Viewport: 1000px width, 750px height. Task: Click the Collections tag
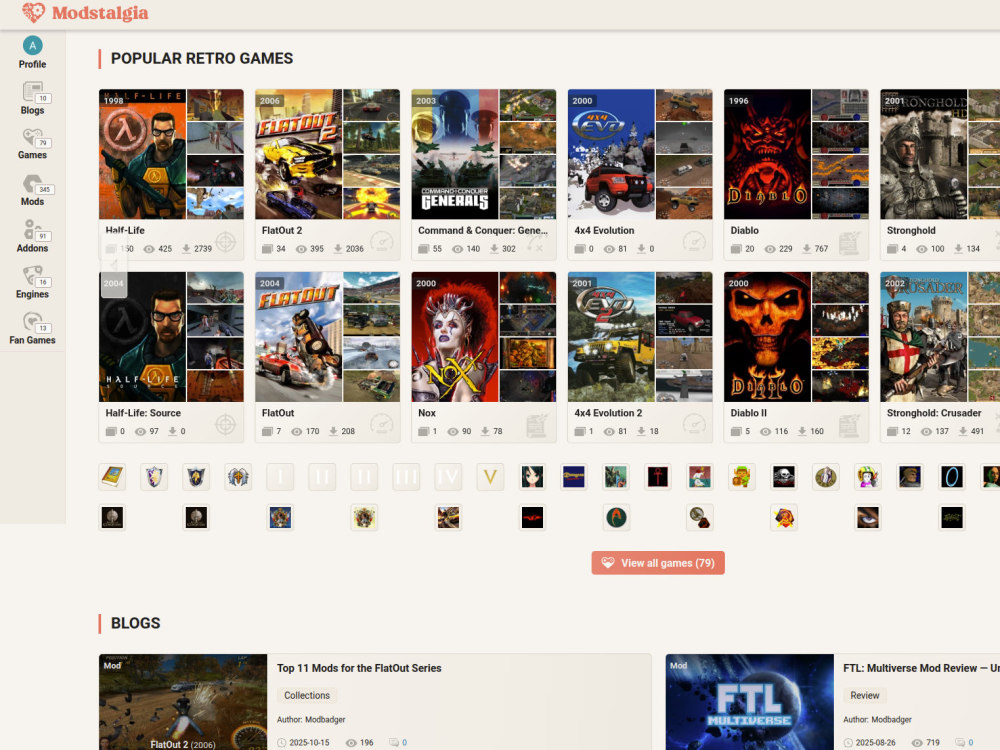point(307,695)
